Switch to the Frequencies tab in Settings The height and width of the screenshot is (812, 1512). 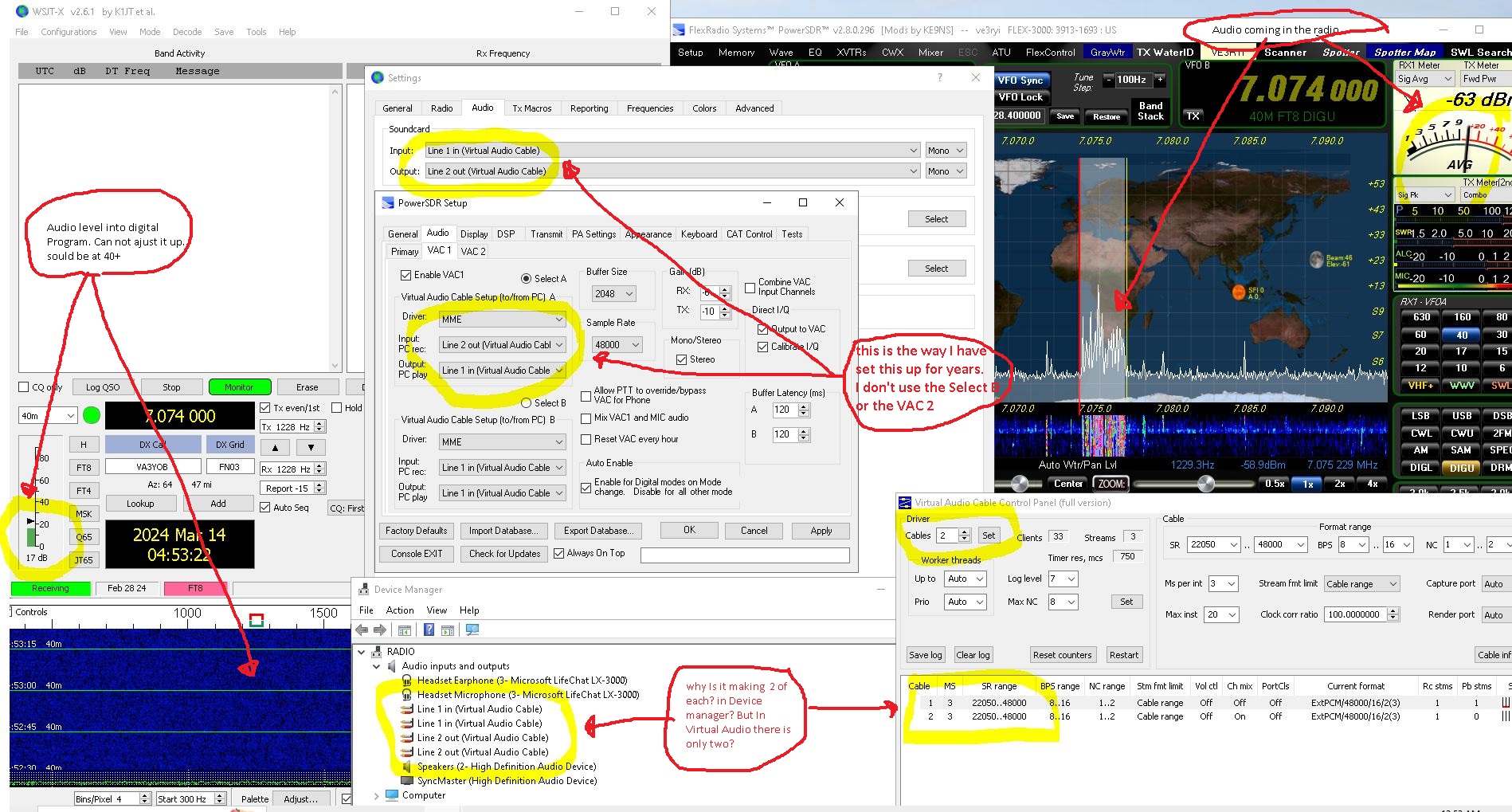point(650,108)
